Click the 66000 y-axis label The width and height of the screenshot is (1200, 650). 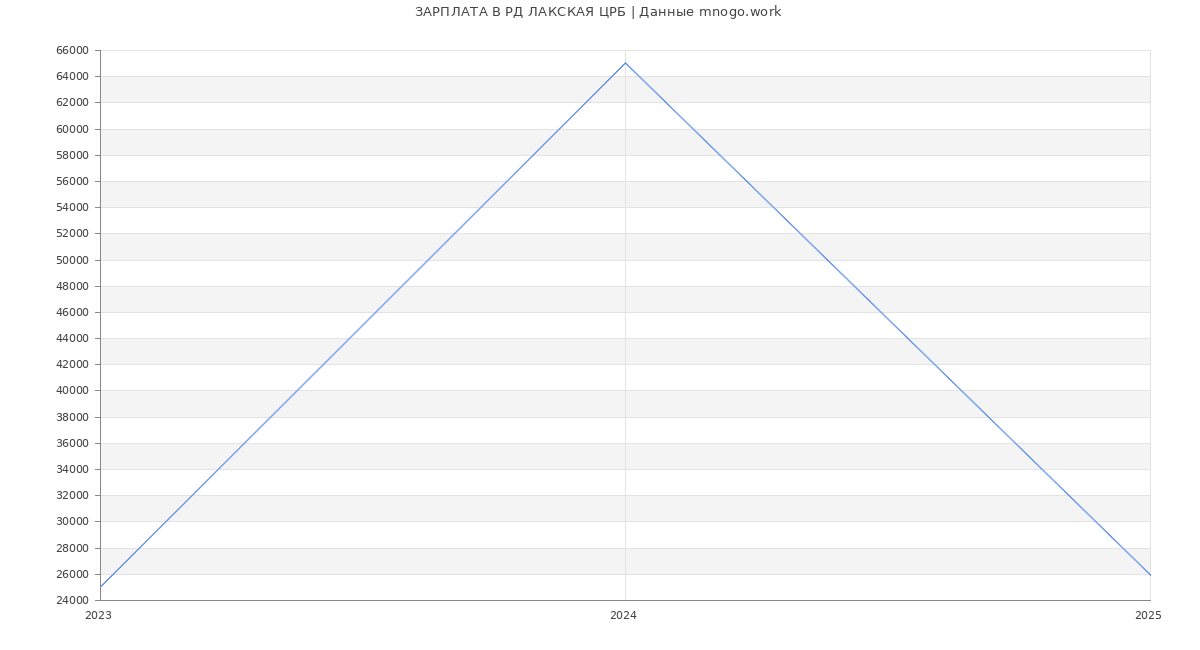(72, 51)
